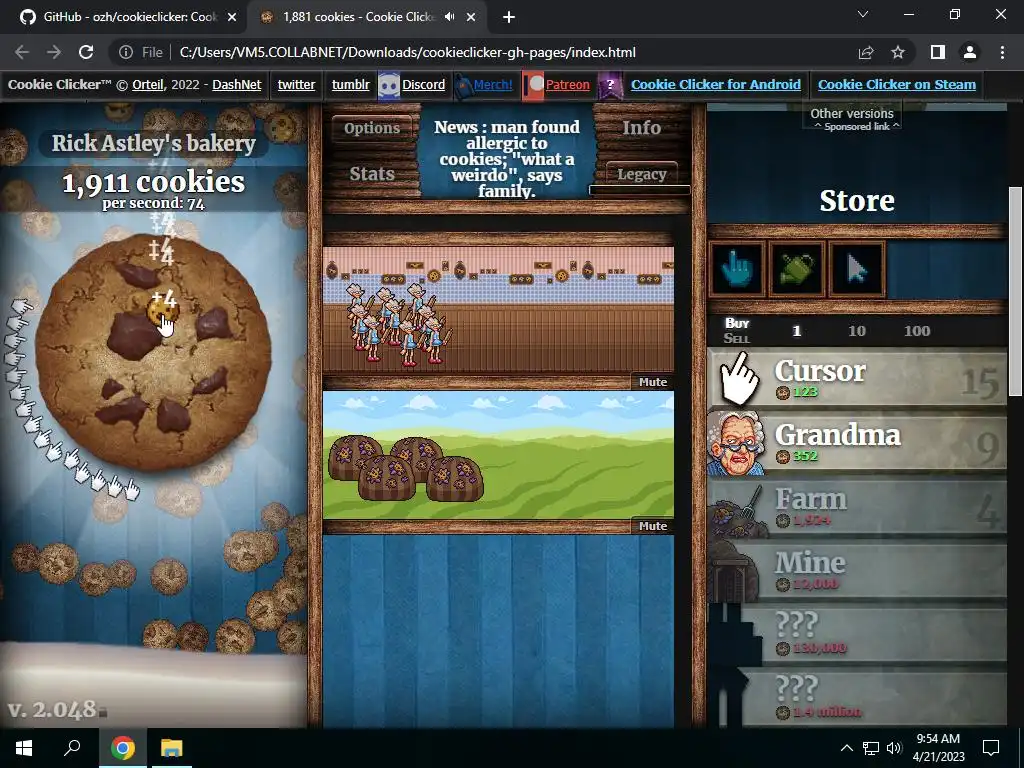
Task: Purchase a Cursor building
Action: tap(857, 379)
